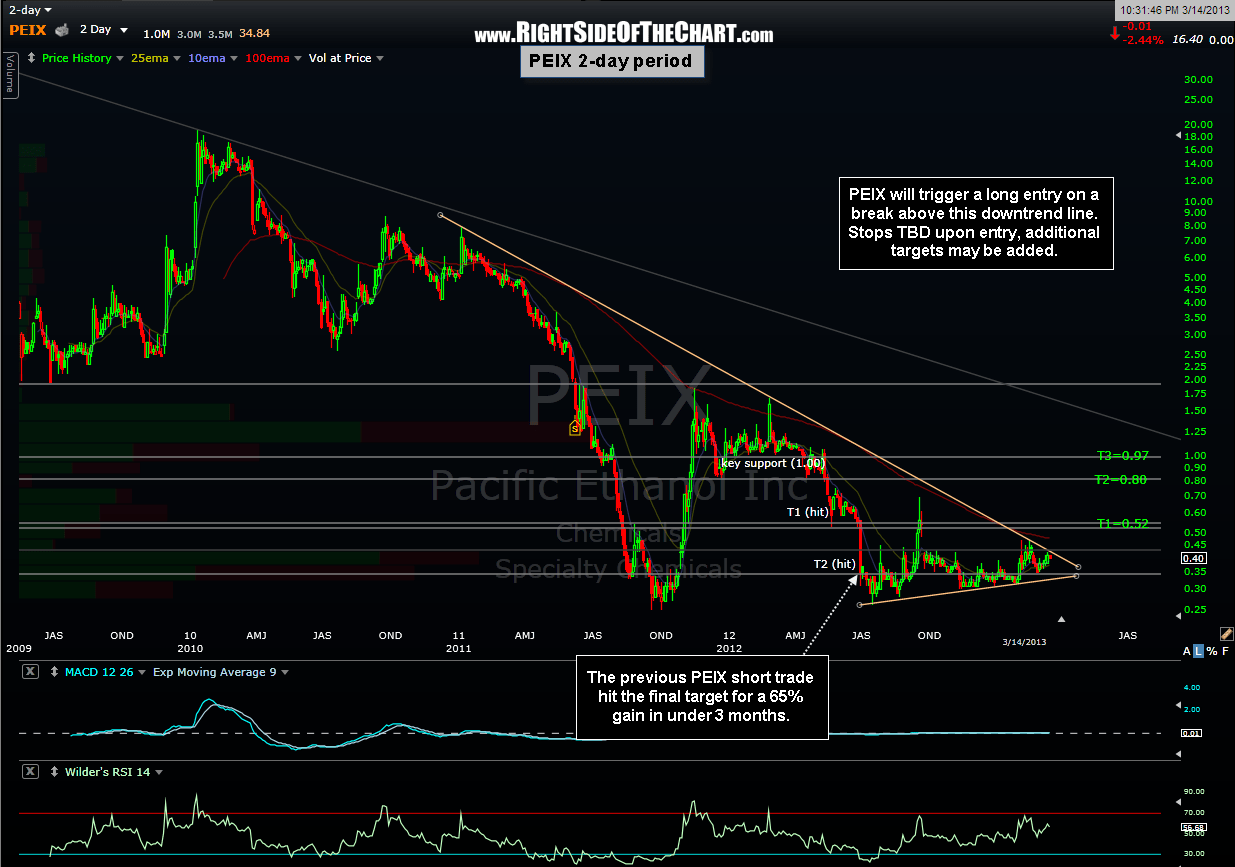Image resolution: width=1235 pixels, height=867 pixels.
Task: Open the Exp Moving Average 9 dropdown
Action: click(x=222, y=672)
